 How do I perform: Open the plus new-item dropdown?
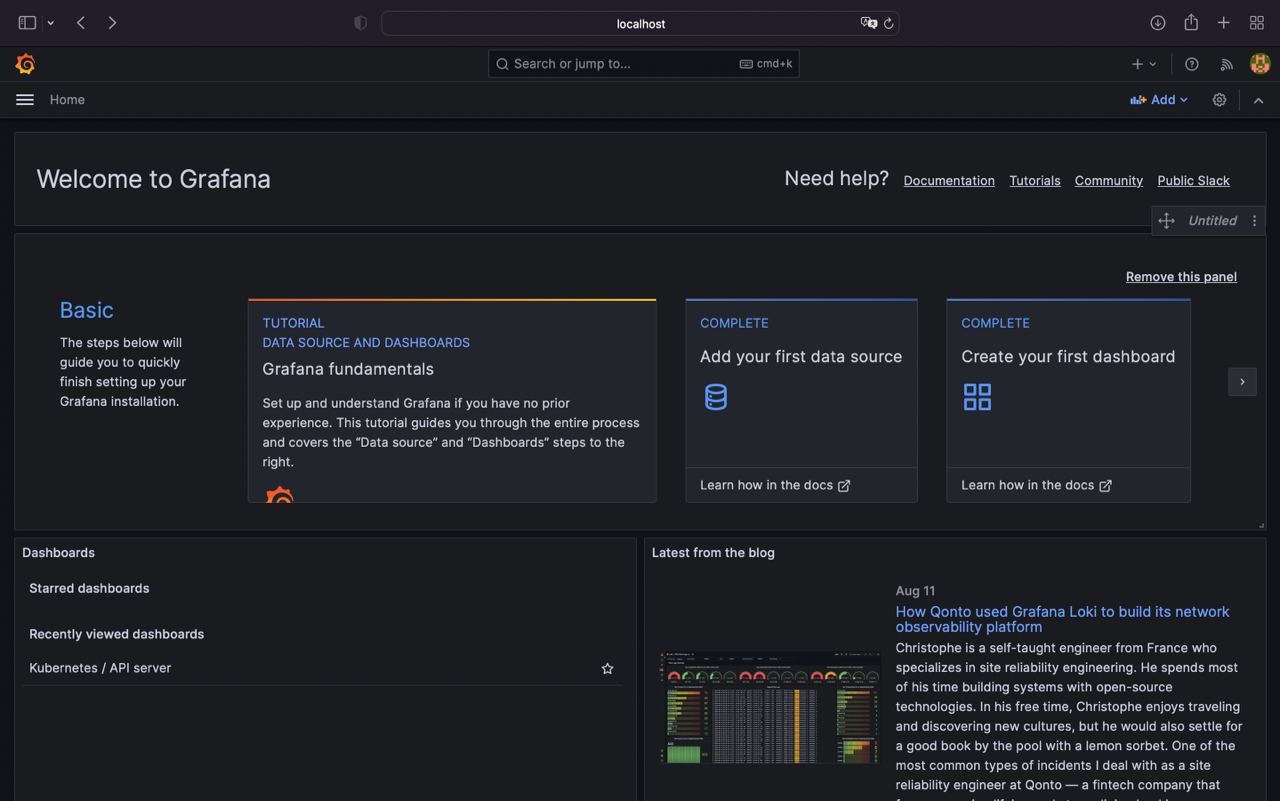point(1144,64)
